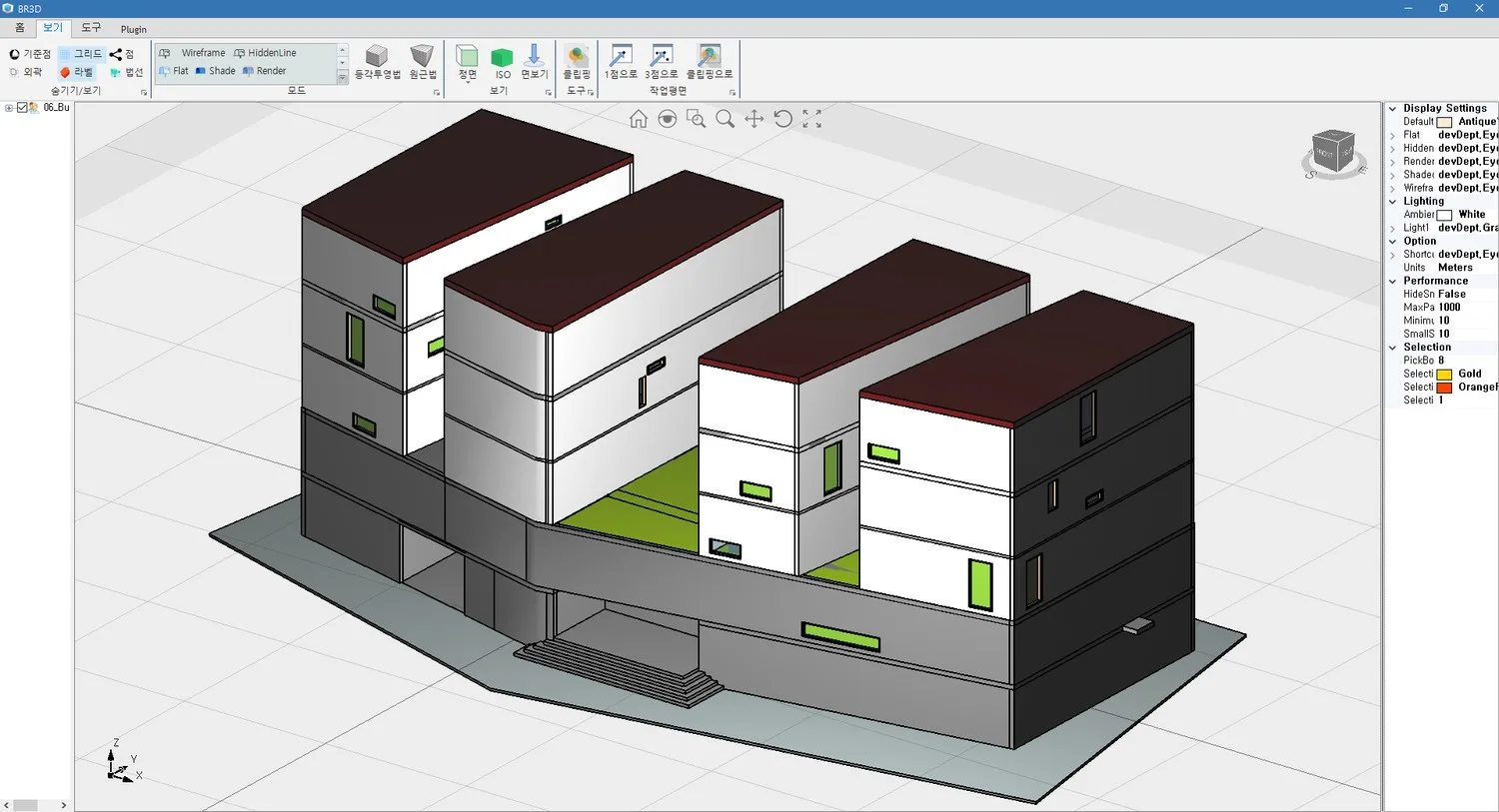
Task: Open the Plugin ribbon tab
Action: (x=134, y=29)
